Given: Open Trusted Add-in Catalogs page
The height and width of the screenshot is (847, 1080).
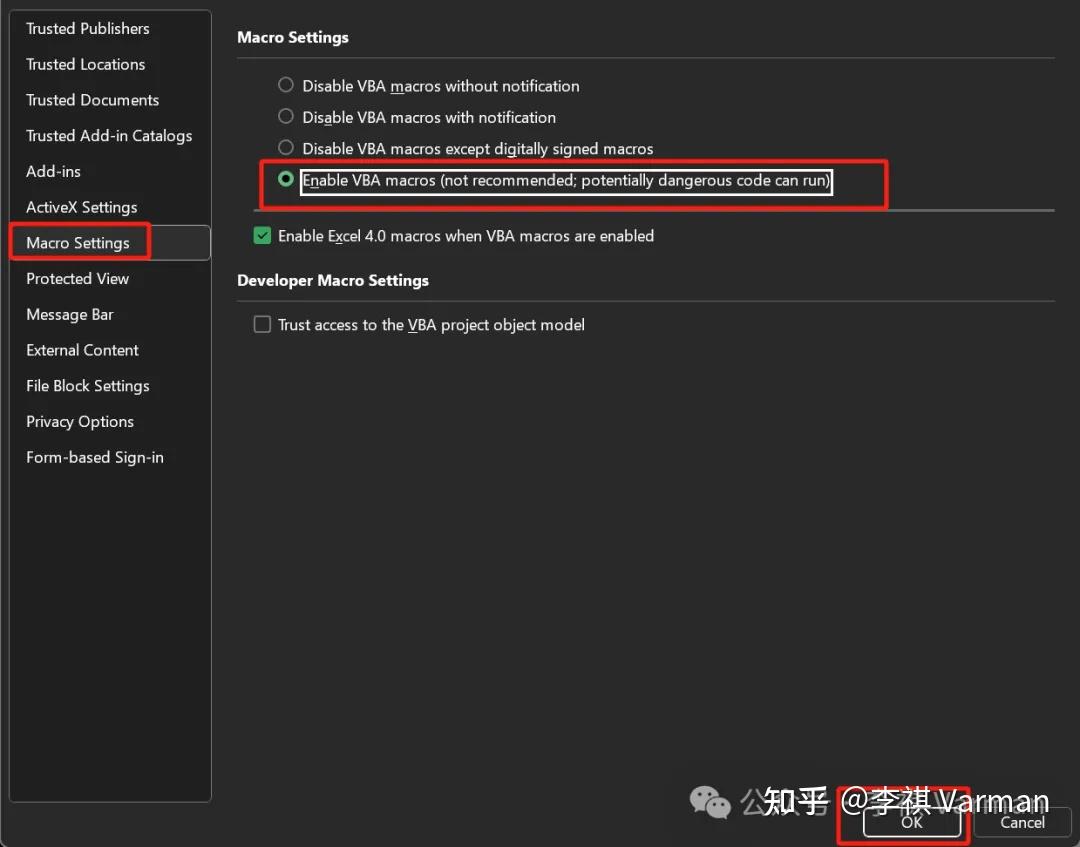Looking at the screenshot, I should tap(109, 135).
